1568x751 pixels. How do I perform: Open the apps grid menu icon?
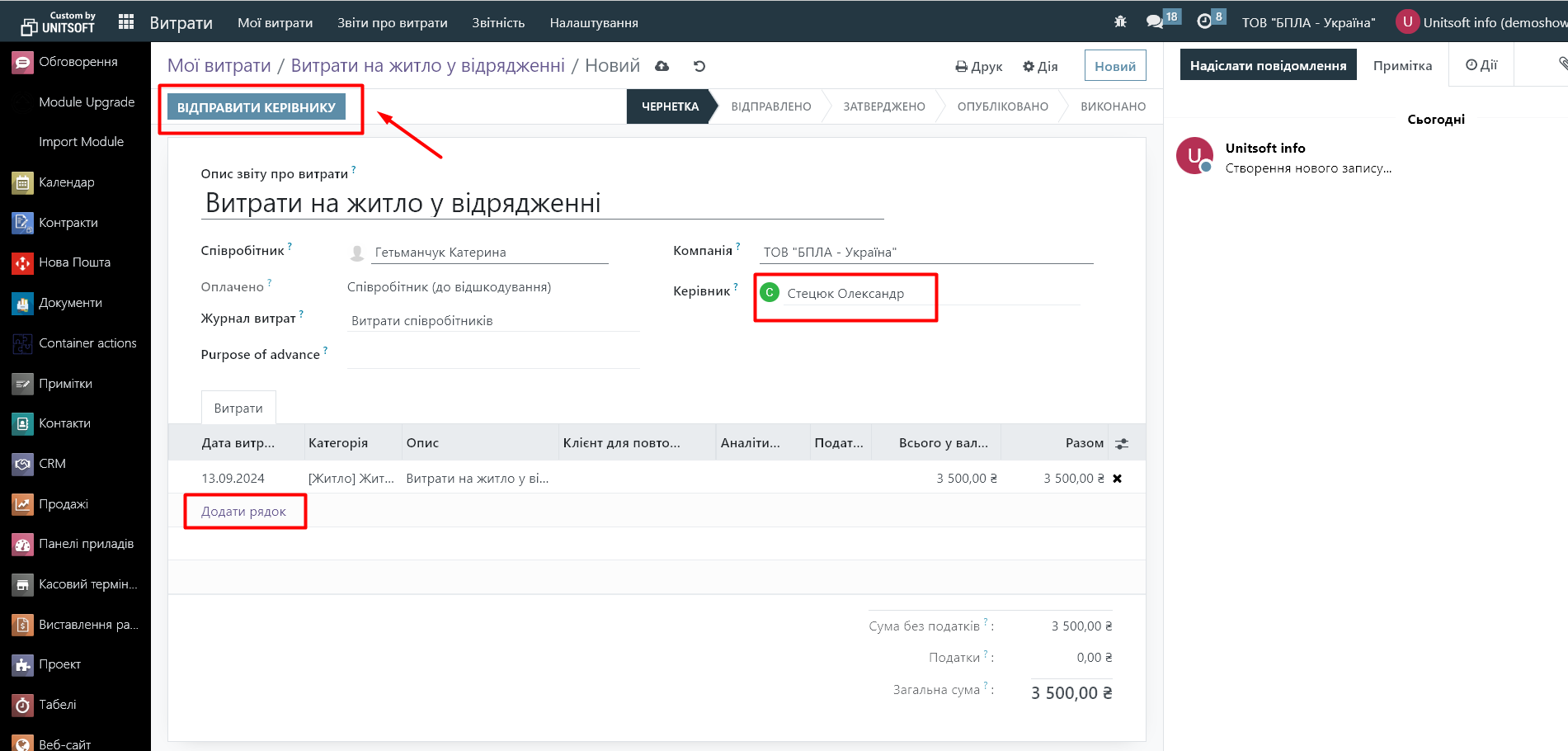coord(126,22)
